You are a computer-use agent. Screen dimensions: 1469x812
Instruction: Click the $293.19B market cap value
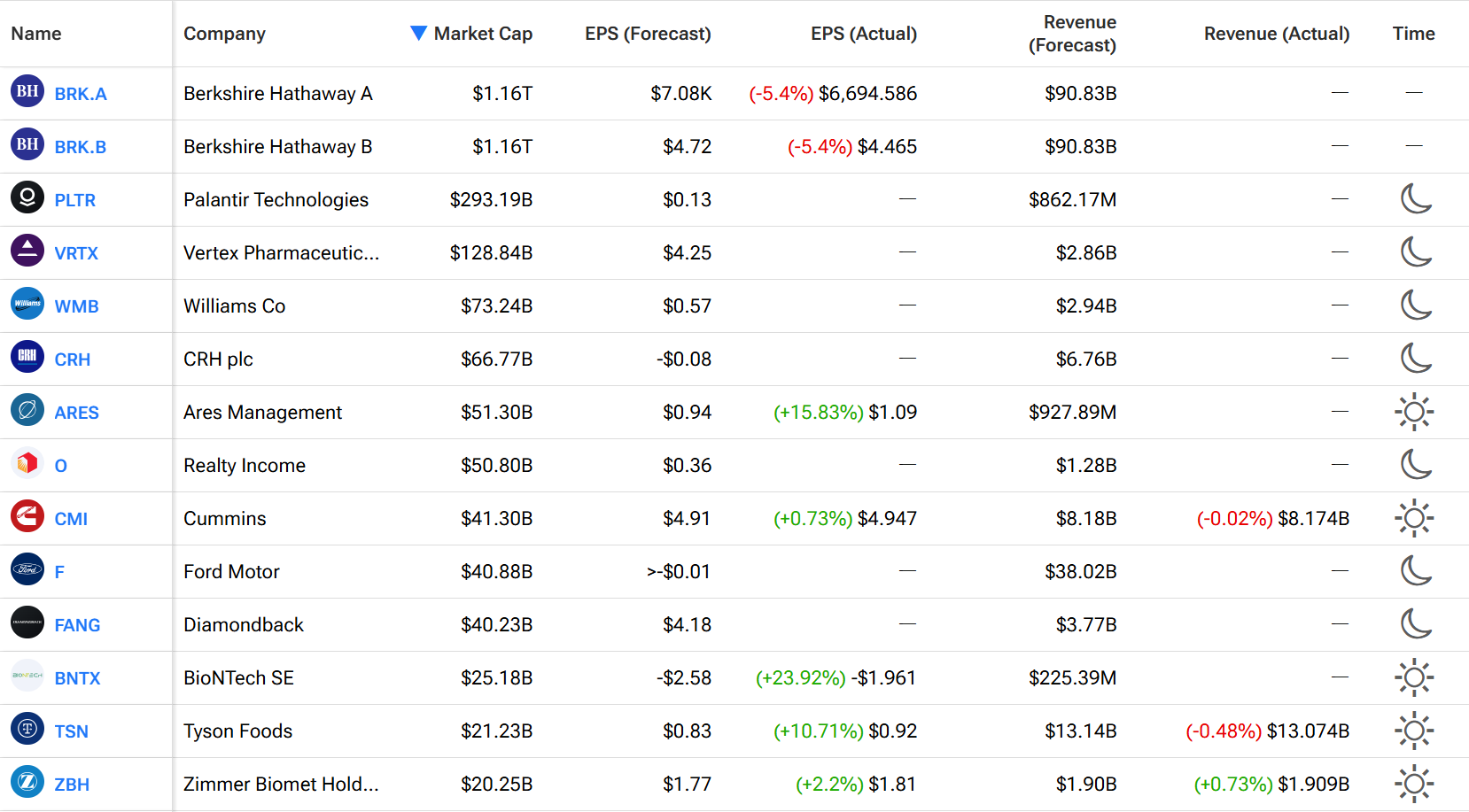pos(491,200)
